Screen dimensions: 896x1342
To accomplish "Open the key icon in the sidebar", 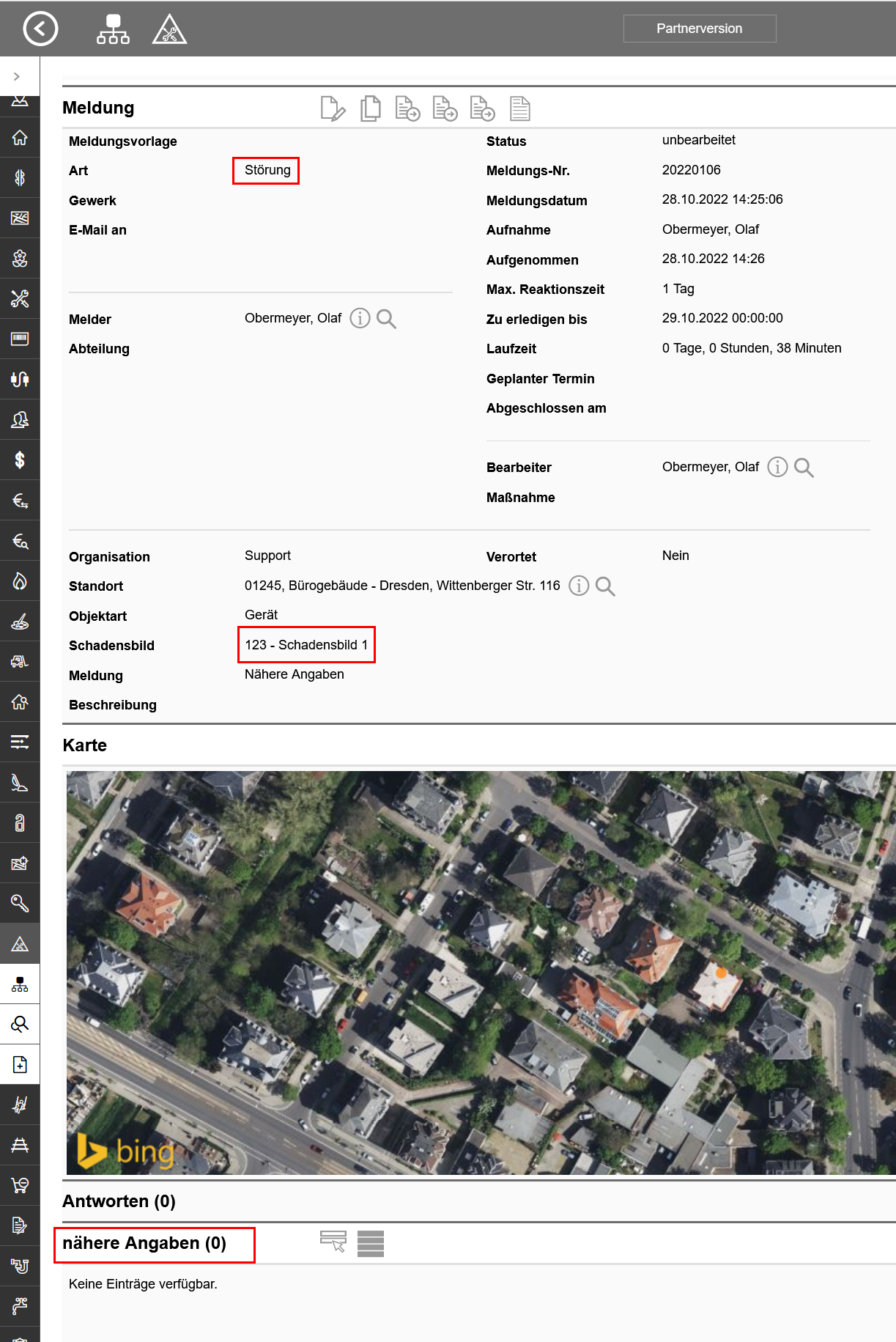I will (20, 903).
